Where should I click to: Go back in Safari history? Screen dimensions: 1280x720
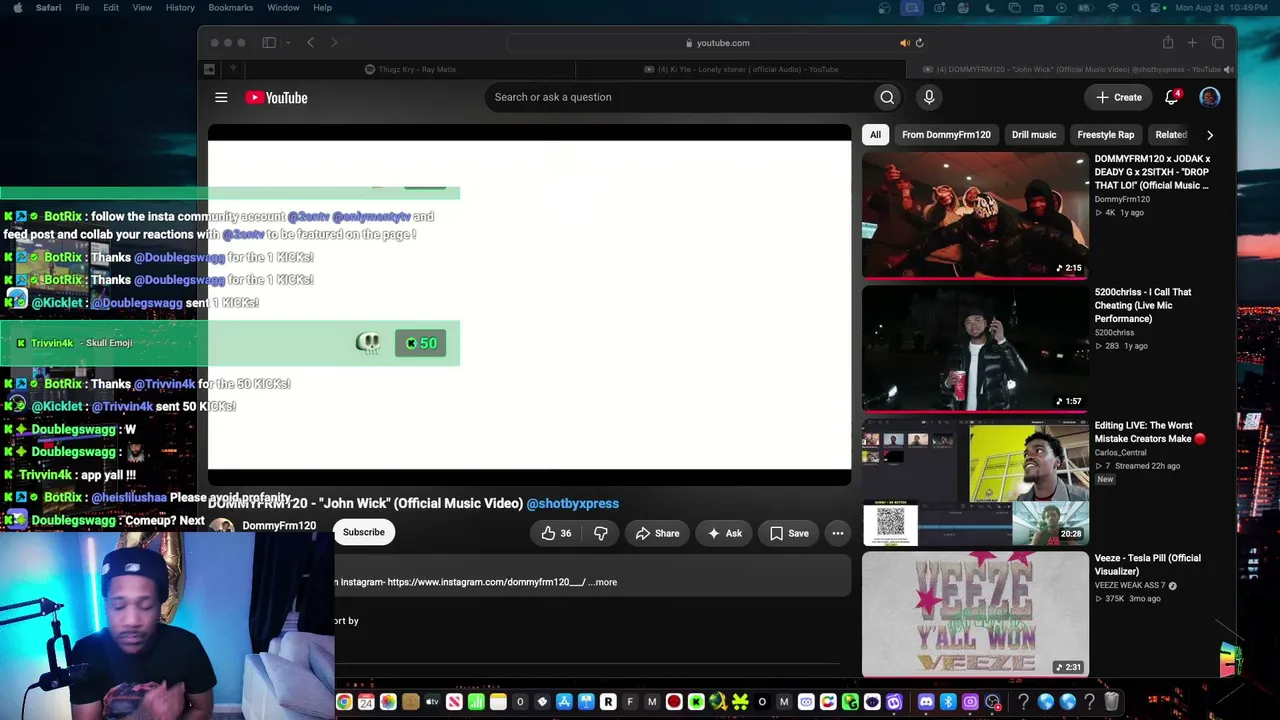pos(310,43)
